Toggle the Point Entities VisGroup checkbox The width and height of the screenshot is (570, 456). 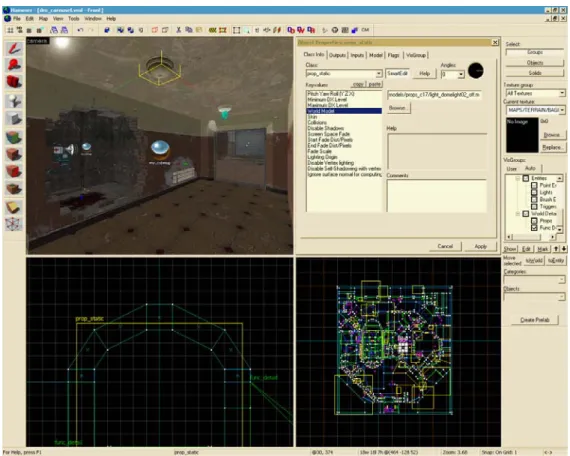tap(534, 185)
